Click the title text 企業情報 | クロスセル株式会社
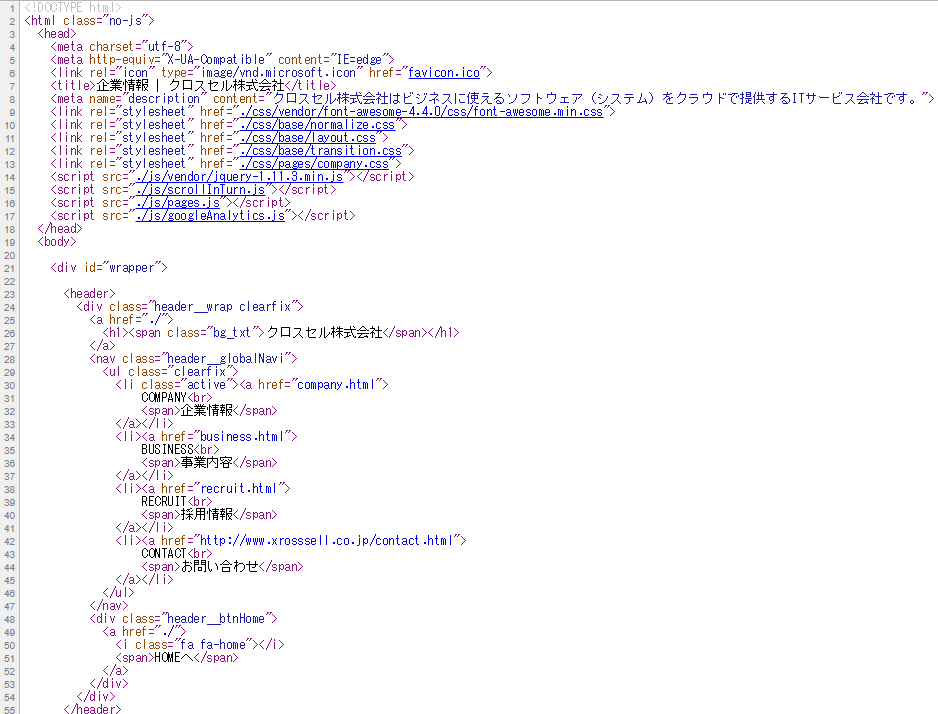The width and height of the screenshot is (938, 714). coord(190,86)
